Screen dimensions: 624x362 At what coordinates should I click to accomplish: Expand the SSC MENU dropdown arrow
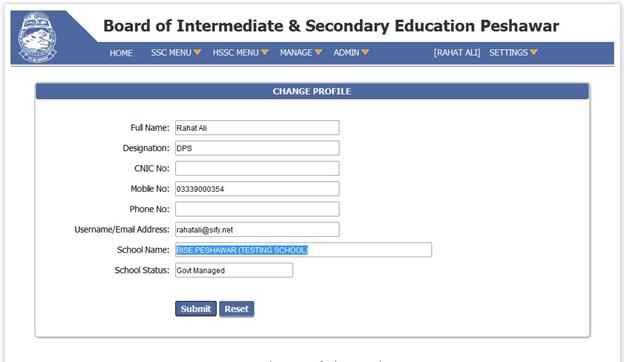coord(197,52)
